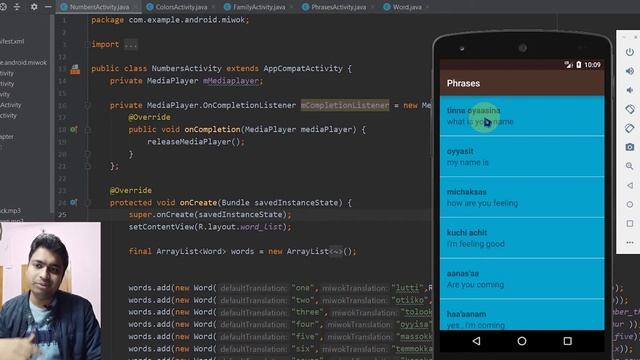This screenshot has width=640, height=360.
Task: Click the 'otiiko' string in code
Action: [x=410, y=300]
